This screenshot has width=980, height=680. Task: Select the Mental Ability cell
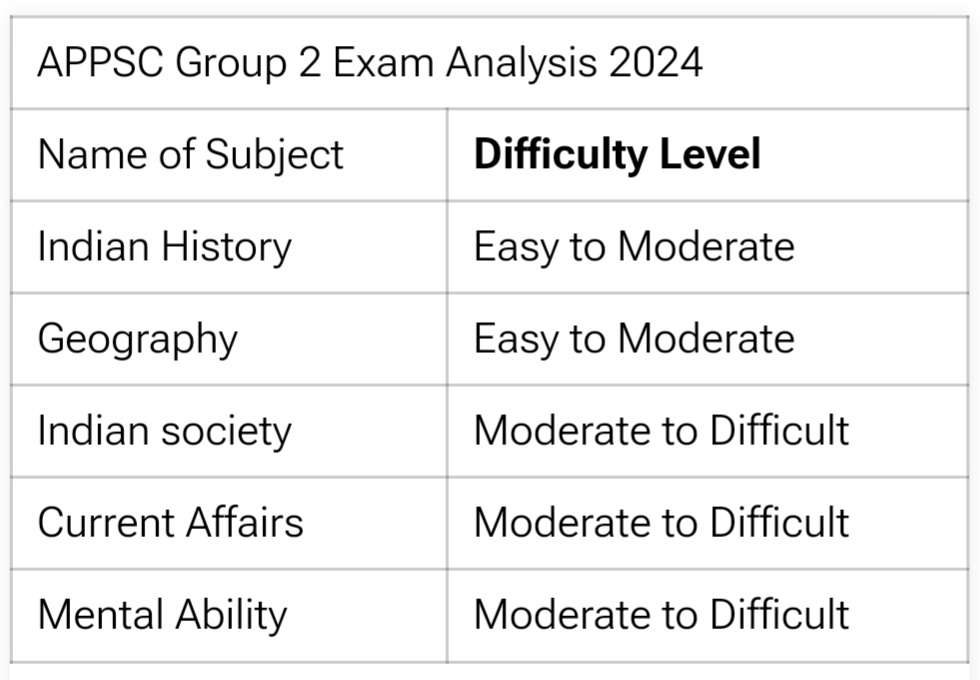162,615
